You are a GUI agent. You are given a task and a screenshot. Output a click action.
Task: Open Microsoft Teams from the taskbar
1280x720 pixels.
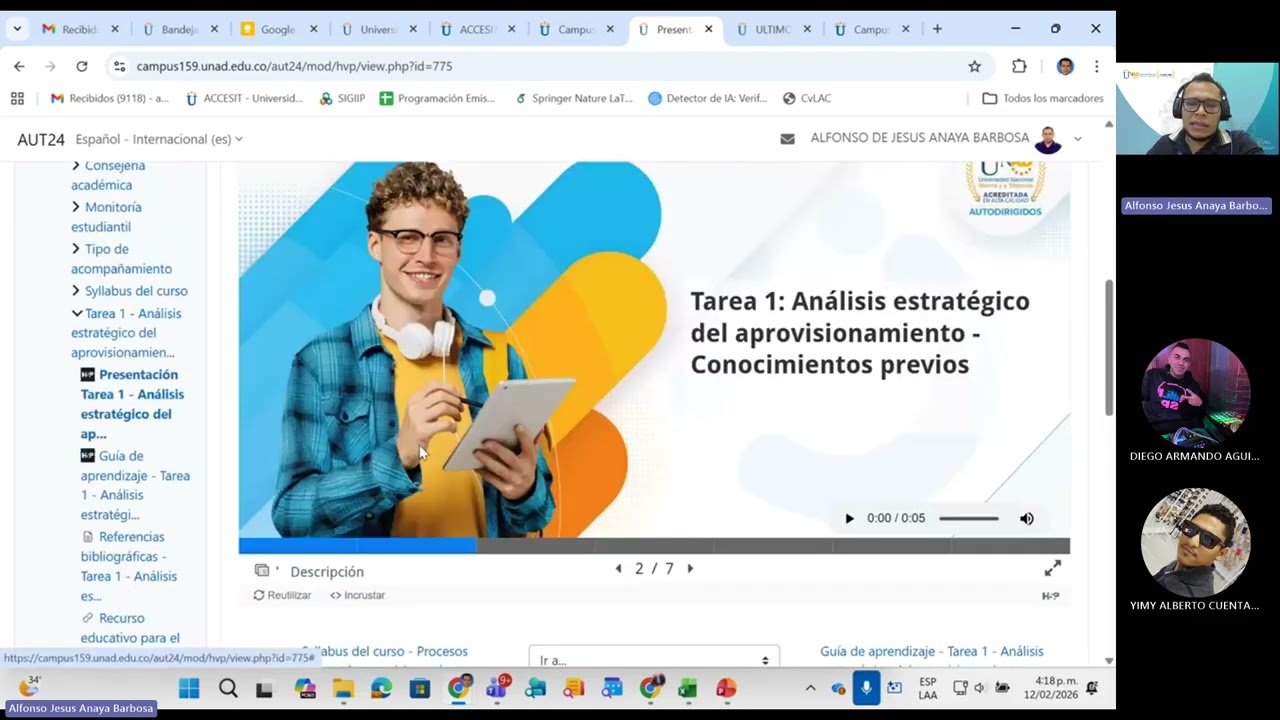(x=497, y=688)
